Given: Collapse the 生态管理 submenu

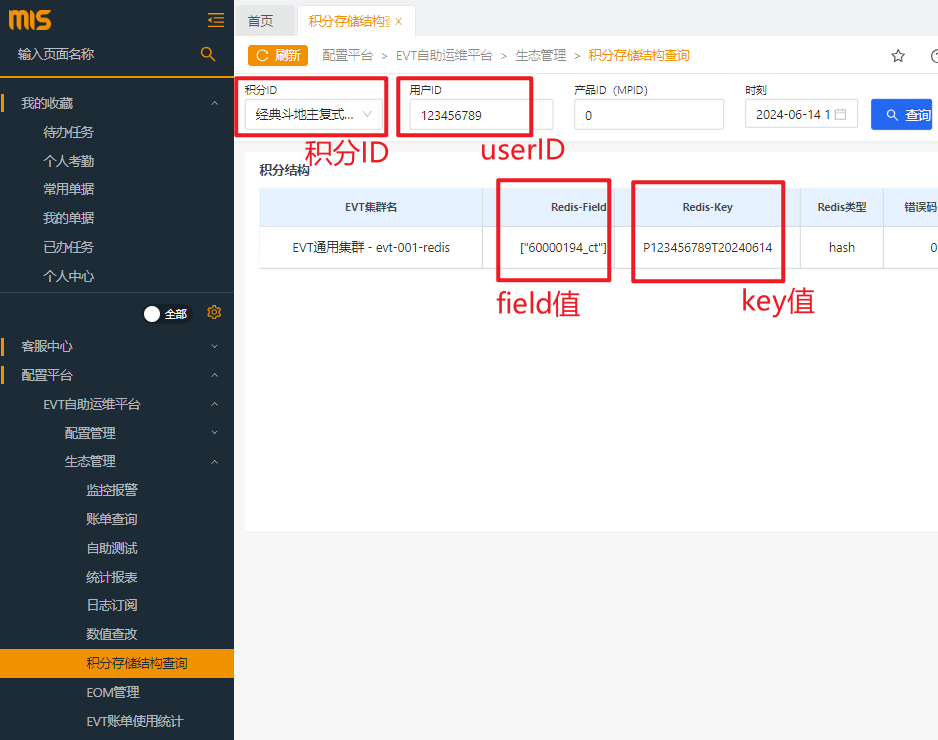Looking at the screenshot, I should (x=214, y=462).
